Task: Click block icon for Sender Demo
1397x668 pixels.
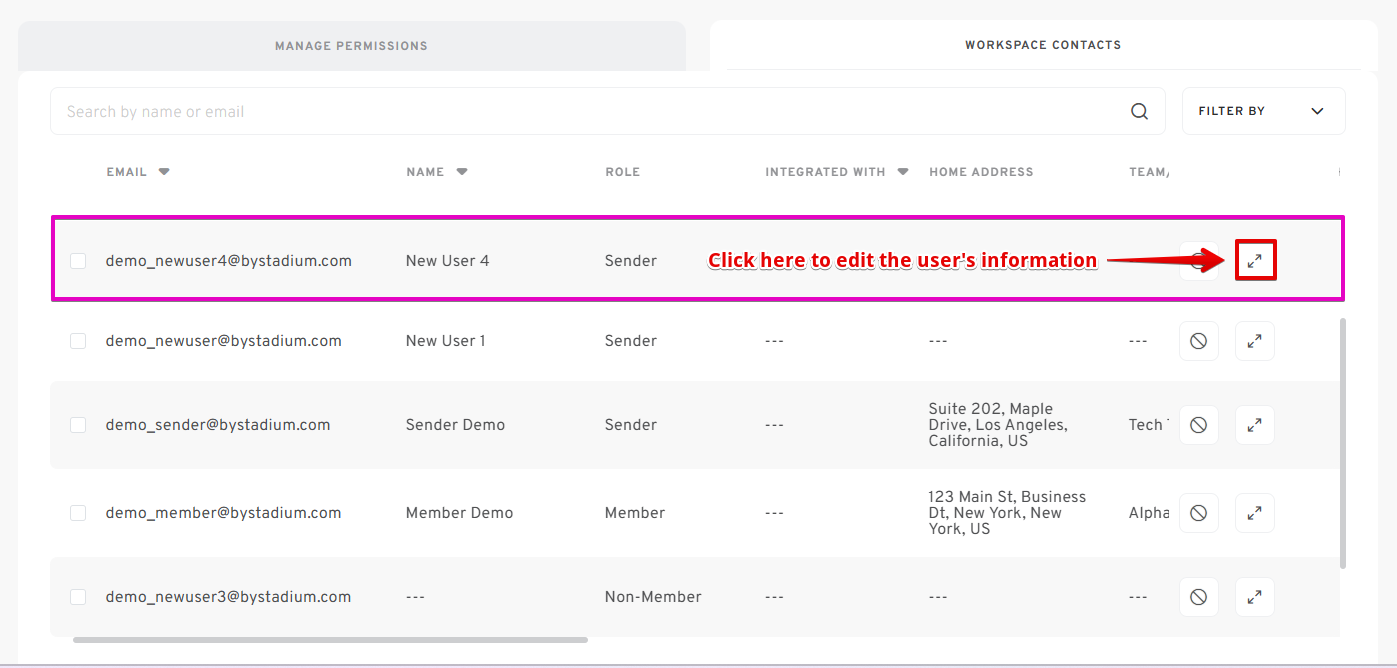Action: pos(1198,425)
